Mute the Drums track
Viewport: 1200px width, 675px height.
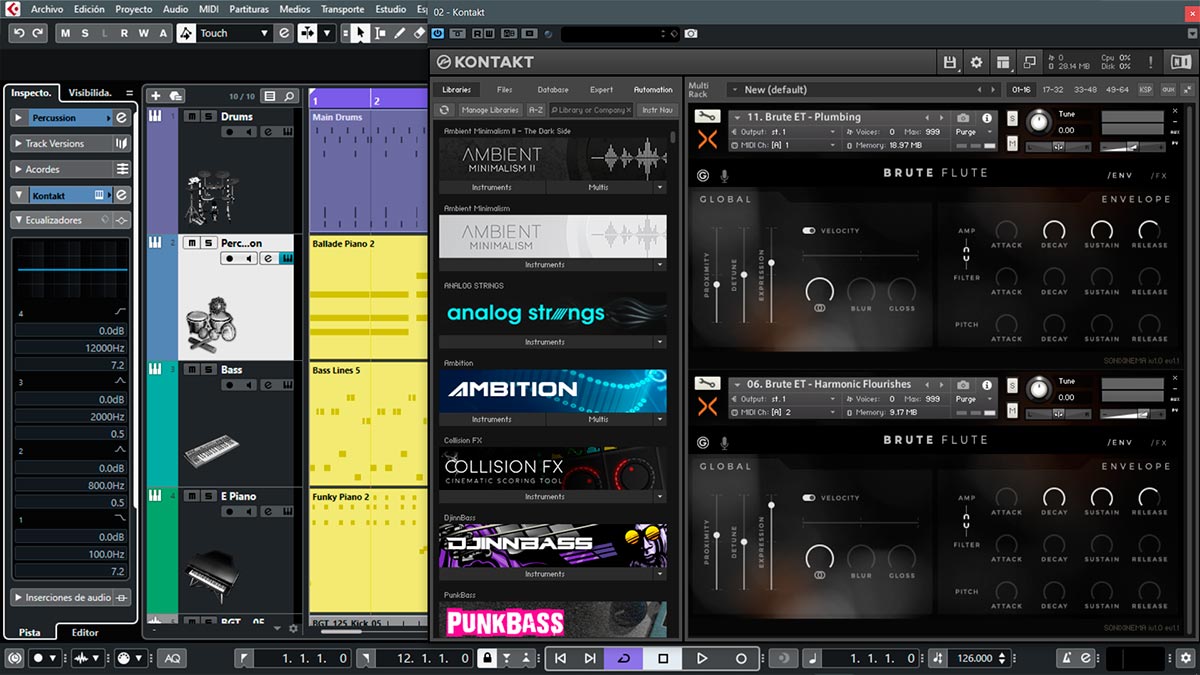click(192, 116)
